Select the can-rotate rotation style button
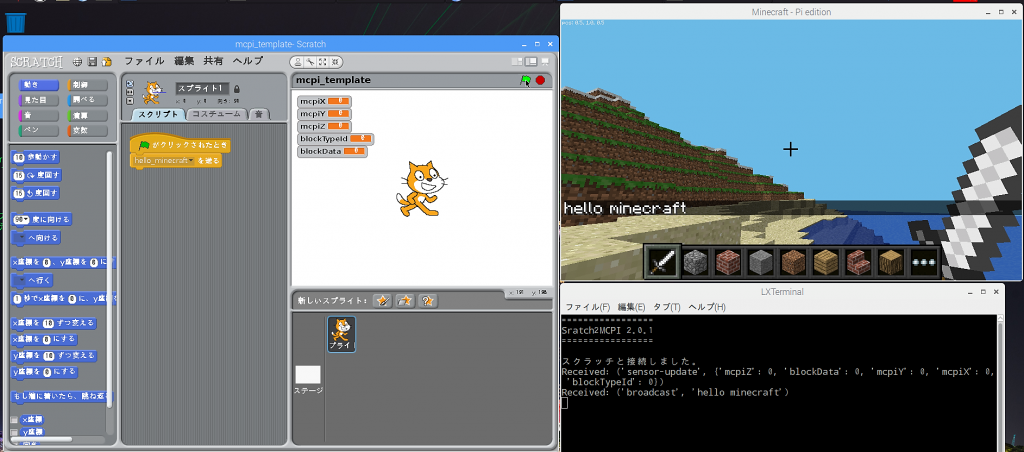This screenshot has height=452, width=1024. pyautogui.click(x=129, y=84)
